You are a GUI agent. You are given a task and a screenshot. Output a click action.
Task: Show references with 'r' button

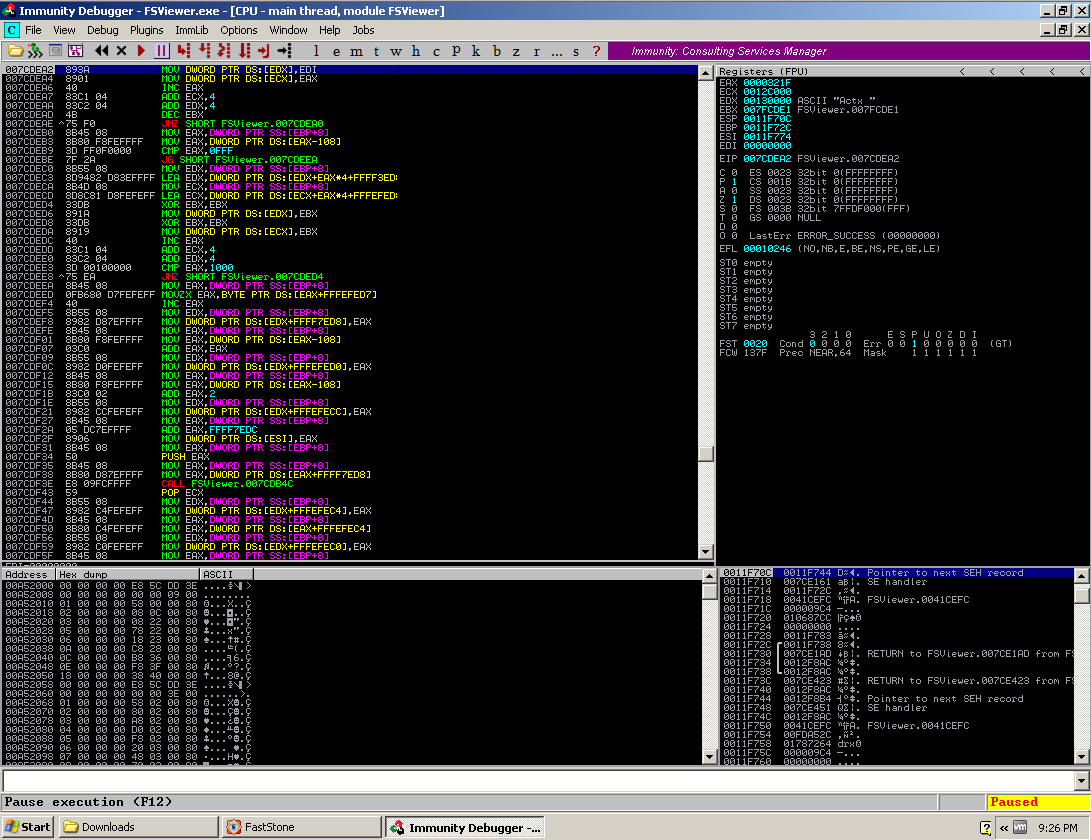536,51
